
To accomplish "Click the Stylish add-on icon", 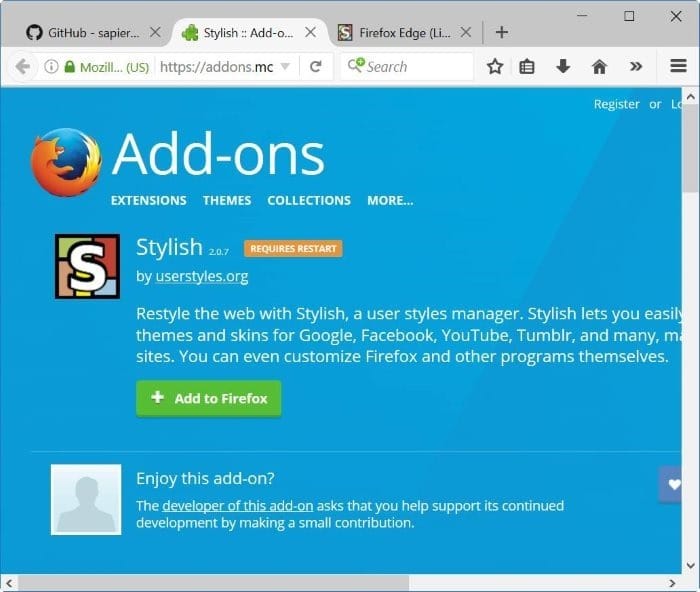I will (88, 266).
